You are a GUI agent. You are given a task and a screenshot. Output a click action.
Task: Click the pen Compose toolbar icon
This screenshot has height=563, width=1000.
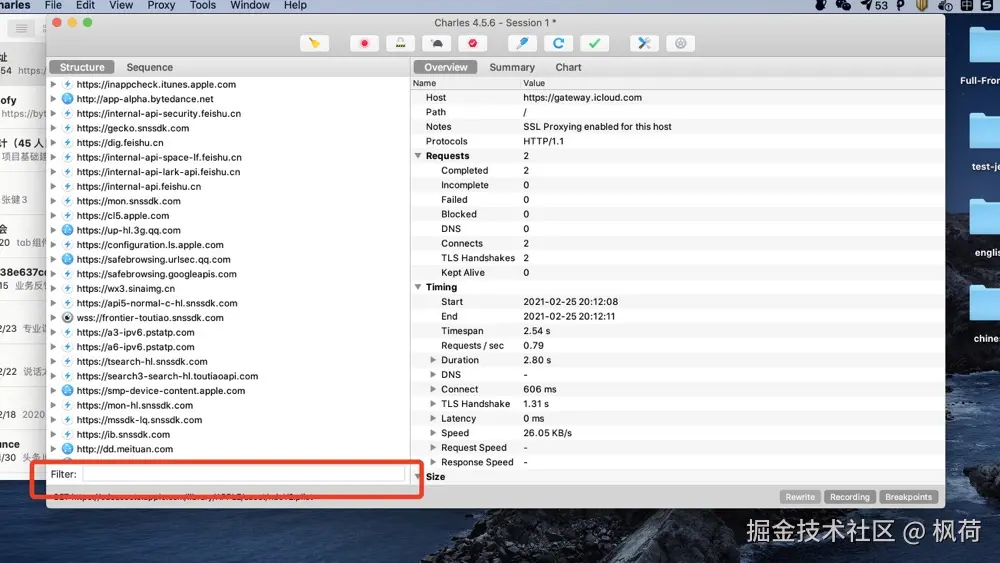point(522,43)
